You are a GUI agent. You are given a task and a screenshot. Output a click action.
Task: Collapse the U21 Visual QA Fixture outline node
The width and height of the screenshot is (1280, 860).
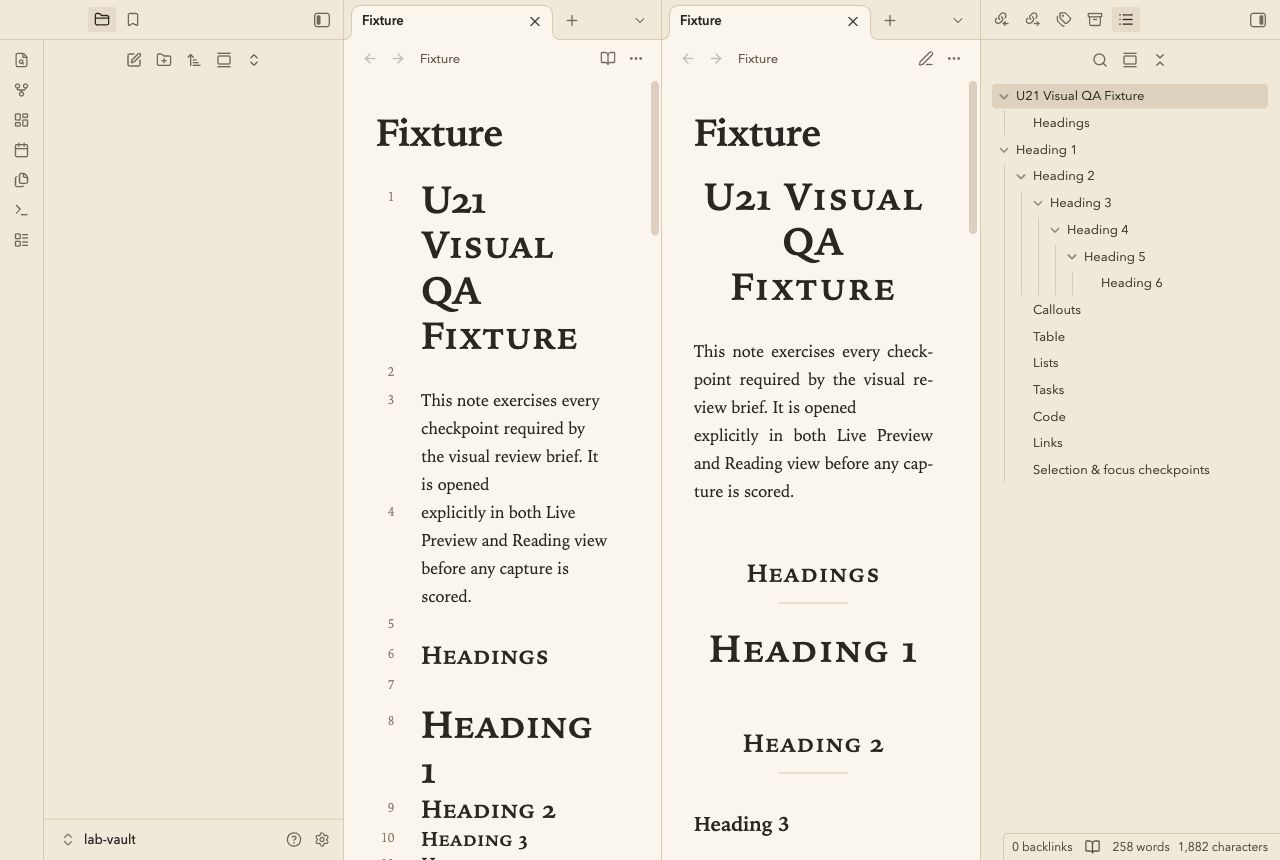[1004, 96]
